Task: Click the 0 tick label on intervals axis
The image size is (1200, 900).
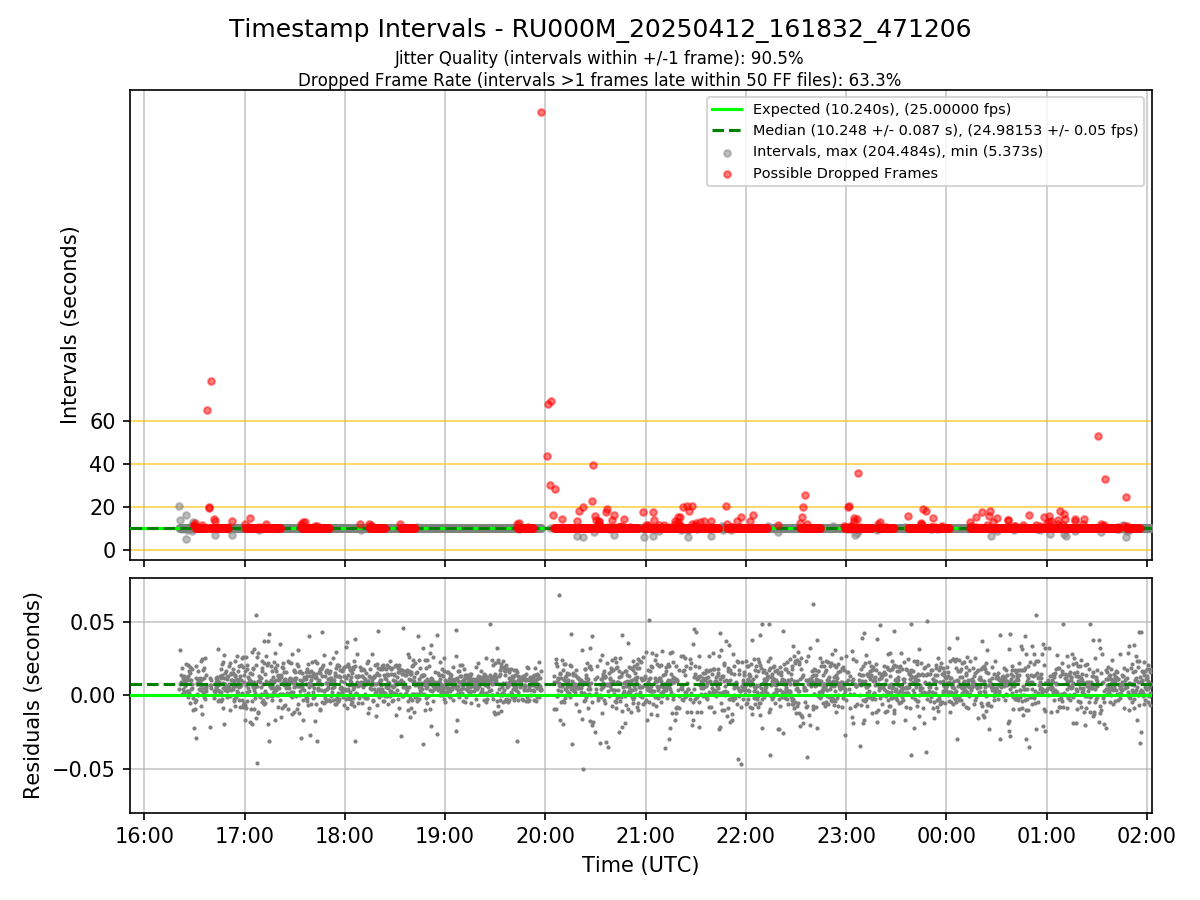Action: pyautogui.click(x=113, y=550)
